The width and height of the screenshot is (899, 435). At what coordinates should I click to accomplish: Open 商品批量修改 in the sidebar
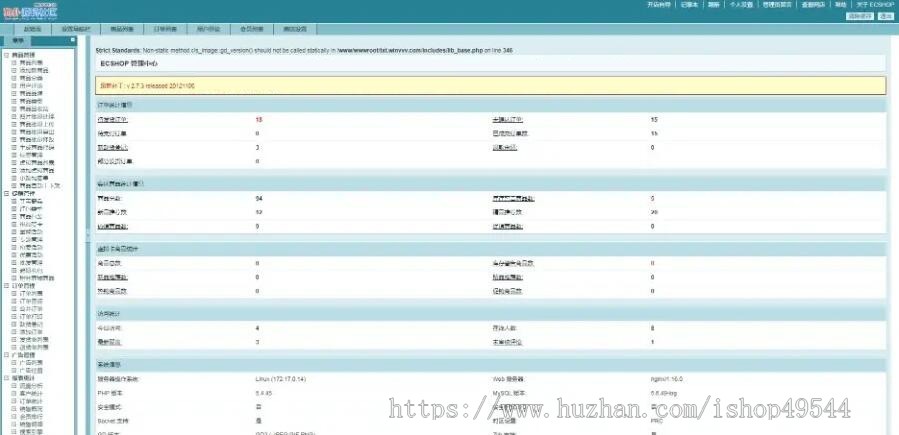[37, 140]
